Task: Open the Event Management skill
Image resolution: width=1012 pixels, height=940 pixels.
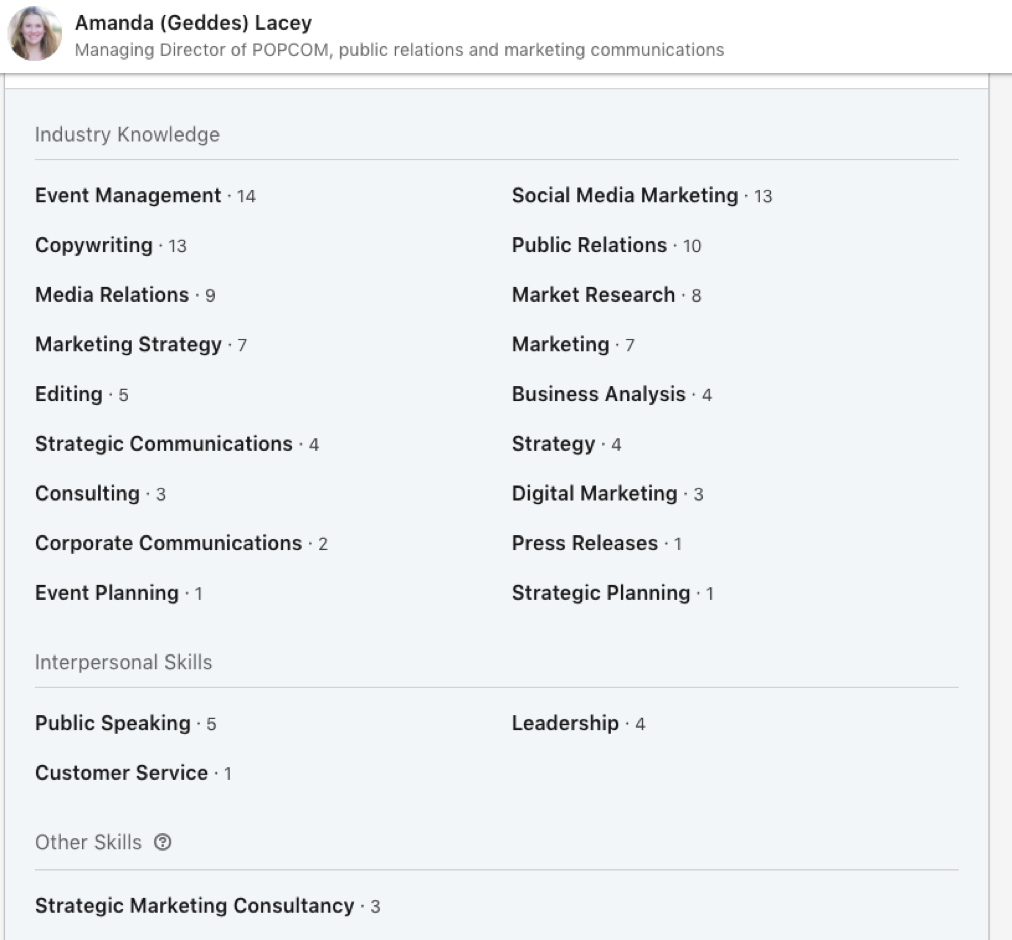Action: (x=128, y=196)
